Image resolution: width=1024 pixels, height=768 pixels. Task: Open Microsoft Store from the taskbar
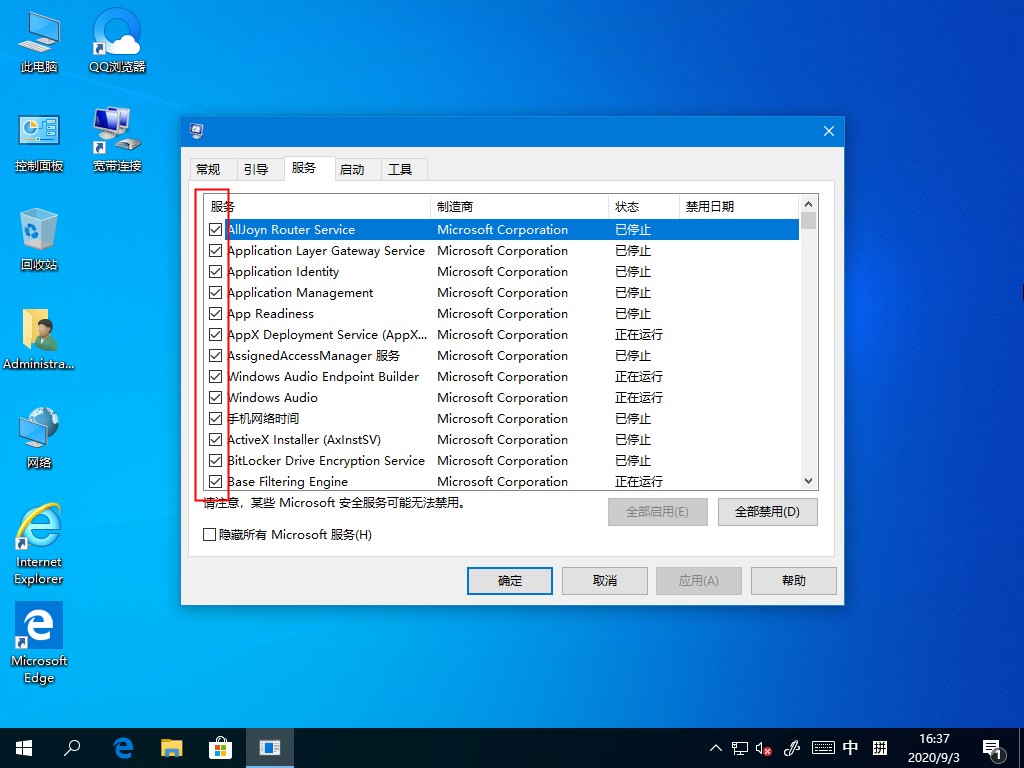(x=220, y=747)
